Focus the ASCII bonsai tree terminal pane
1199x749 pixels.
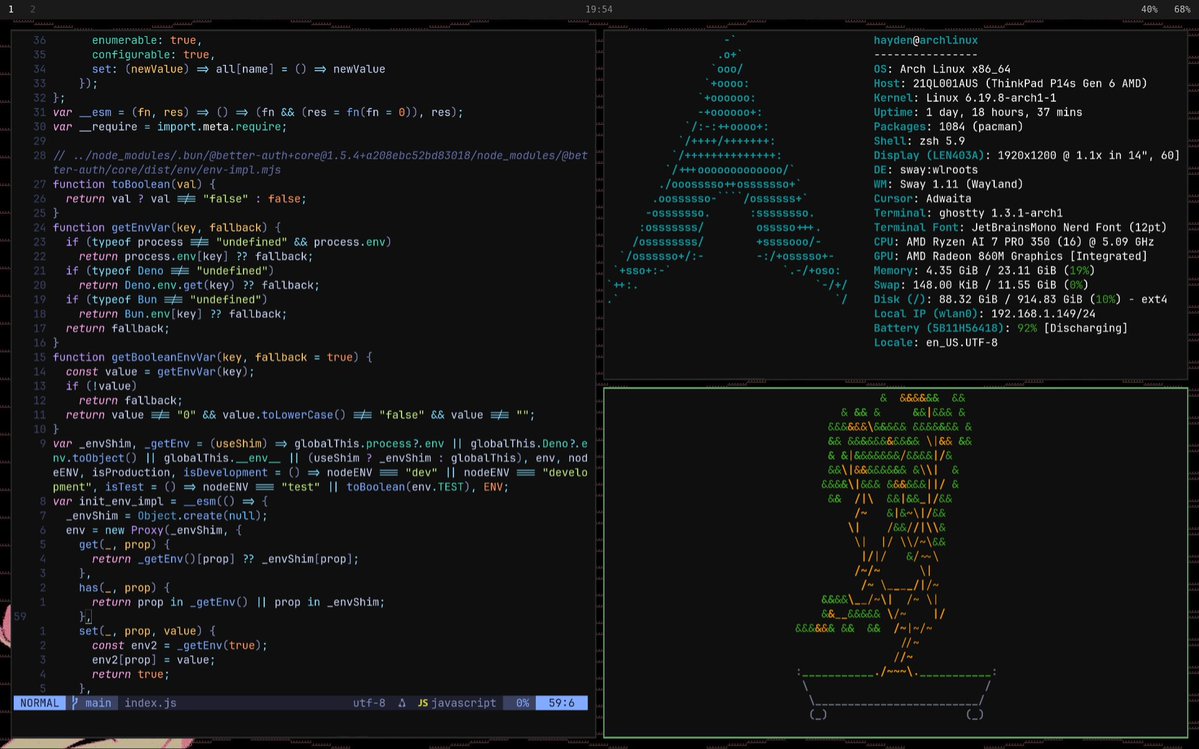(895, 563)
